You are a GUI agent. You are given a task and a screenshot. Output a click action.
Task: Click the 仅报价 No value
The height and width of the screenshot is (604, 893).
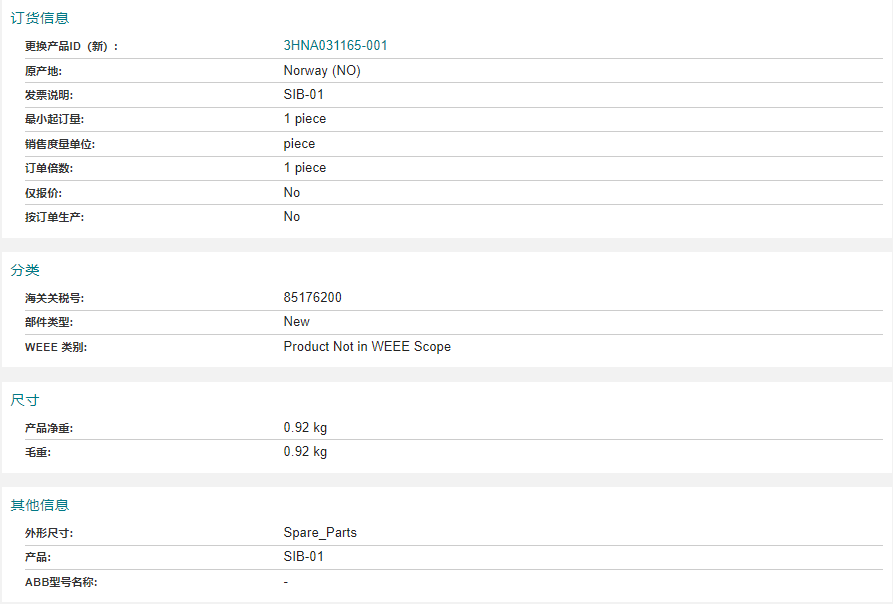pyautogui.click(x=292, y=192)
